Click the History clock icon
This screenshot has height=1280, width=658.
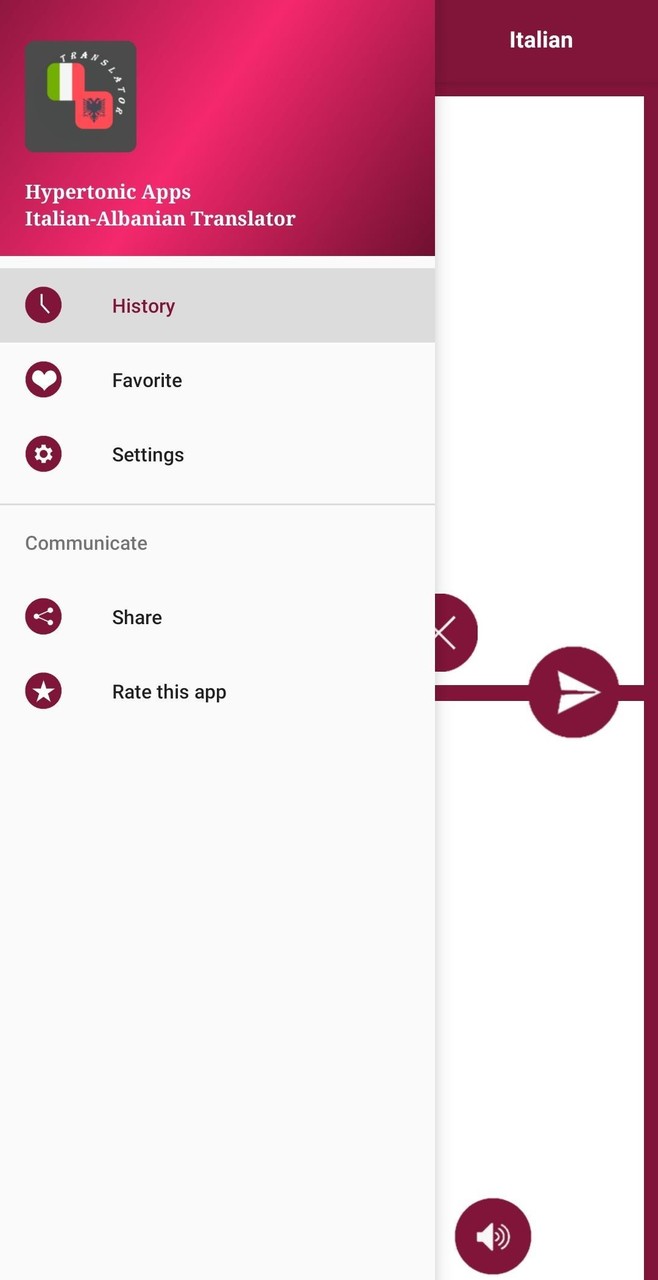(43, 306)
